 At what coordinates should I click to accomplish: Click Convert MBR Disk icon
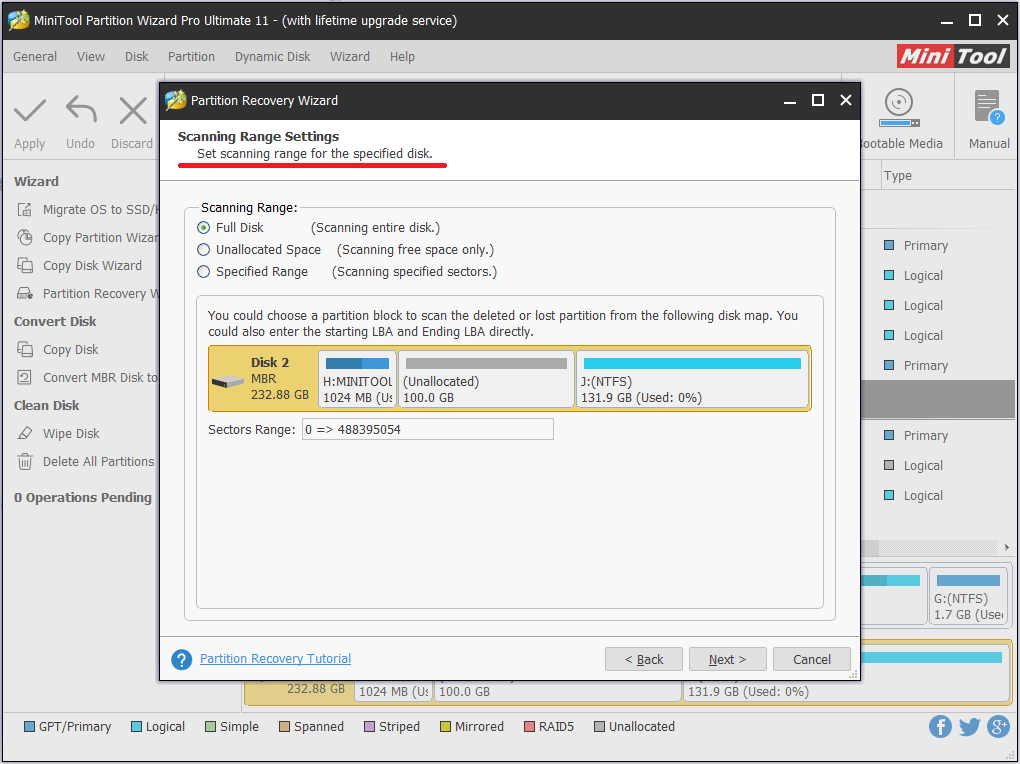click(25, 377)
